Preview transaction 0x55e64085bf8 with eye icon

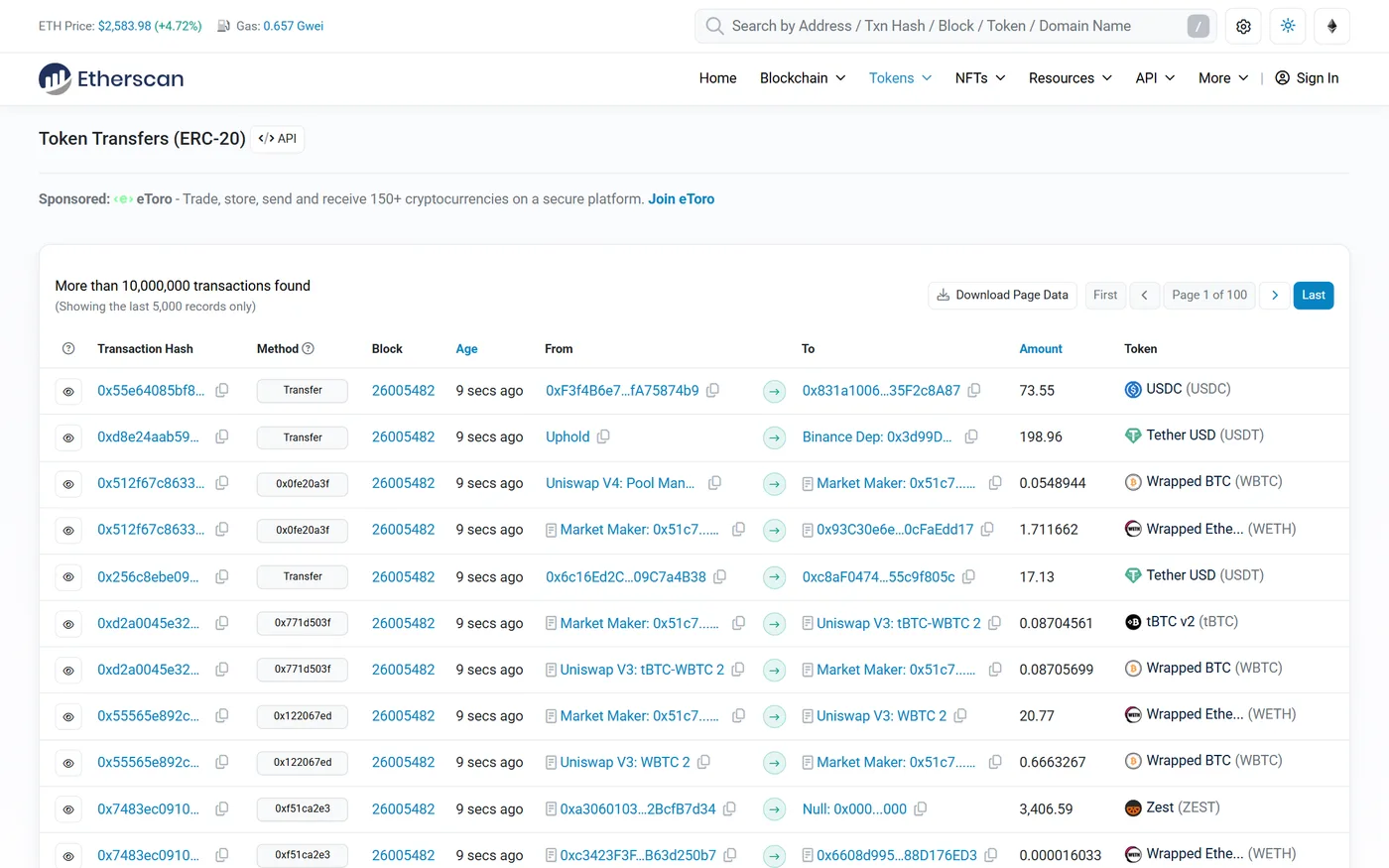point(68,392)
